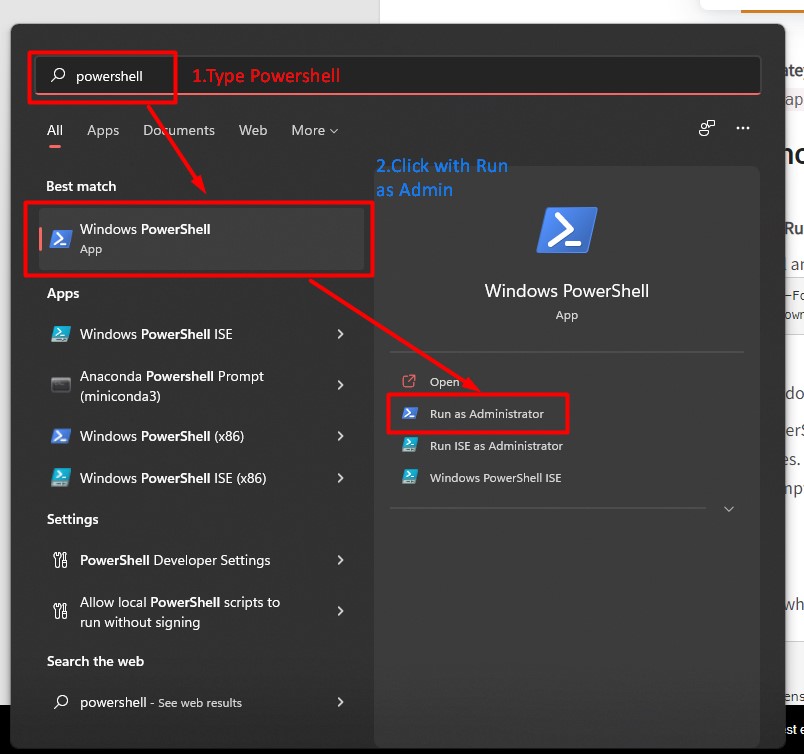
Task: Click the Windows PowerShell ISE icon in Apps list
Action: (61, 334)
